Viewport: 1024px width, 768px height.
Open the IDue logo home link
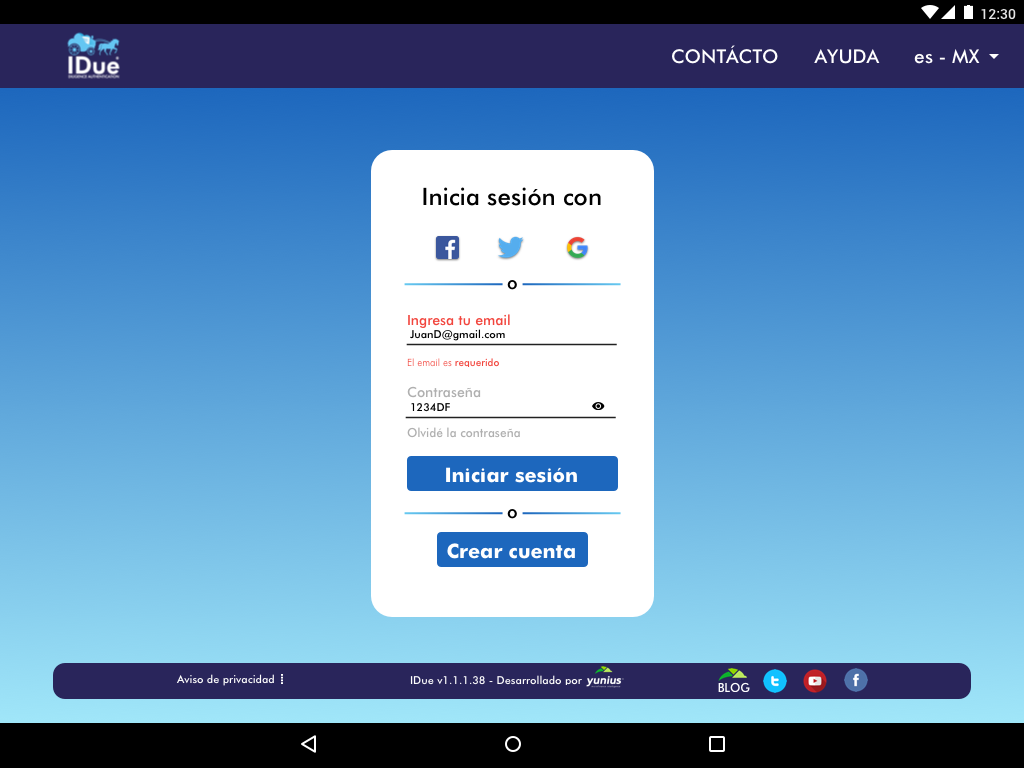pos(93,56)
